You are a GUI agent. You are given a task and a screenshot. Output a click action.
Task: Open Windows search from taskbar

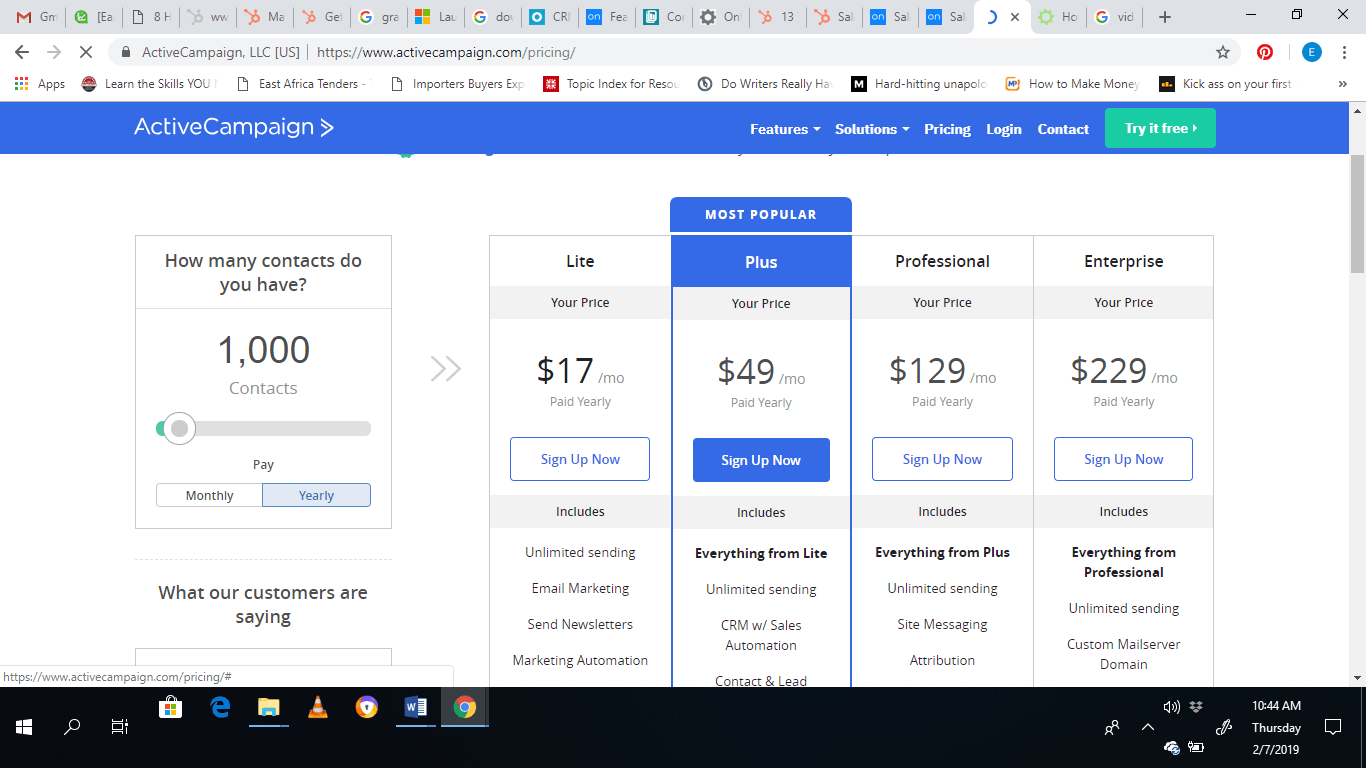[72, 727]
